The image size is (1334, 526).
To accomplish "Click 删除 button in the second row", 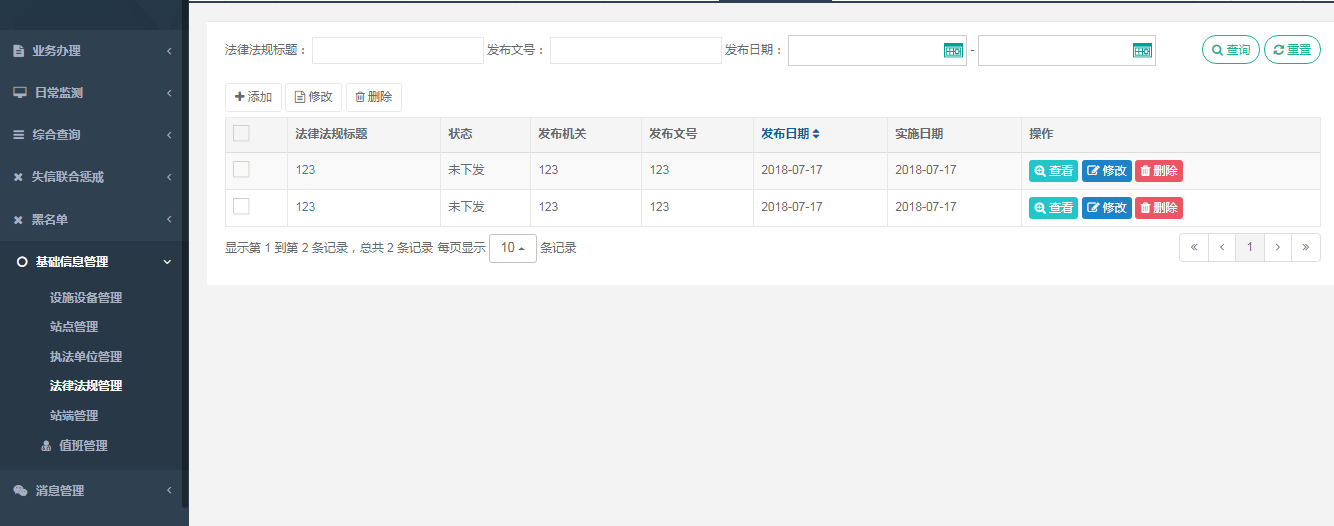I will tap(1159, 208).
